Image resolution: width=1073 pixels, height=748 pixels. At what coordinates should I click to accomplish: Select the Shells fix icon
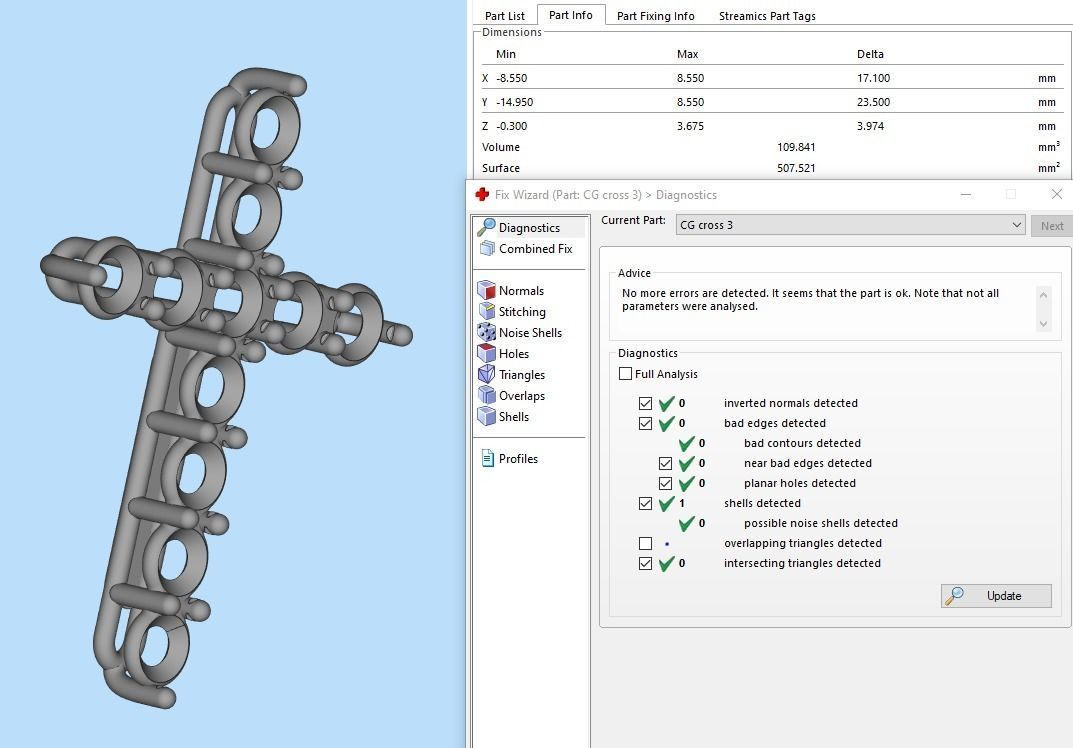(486, 417)
